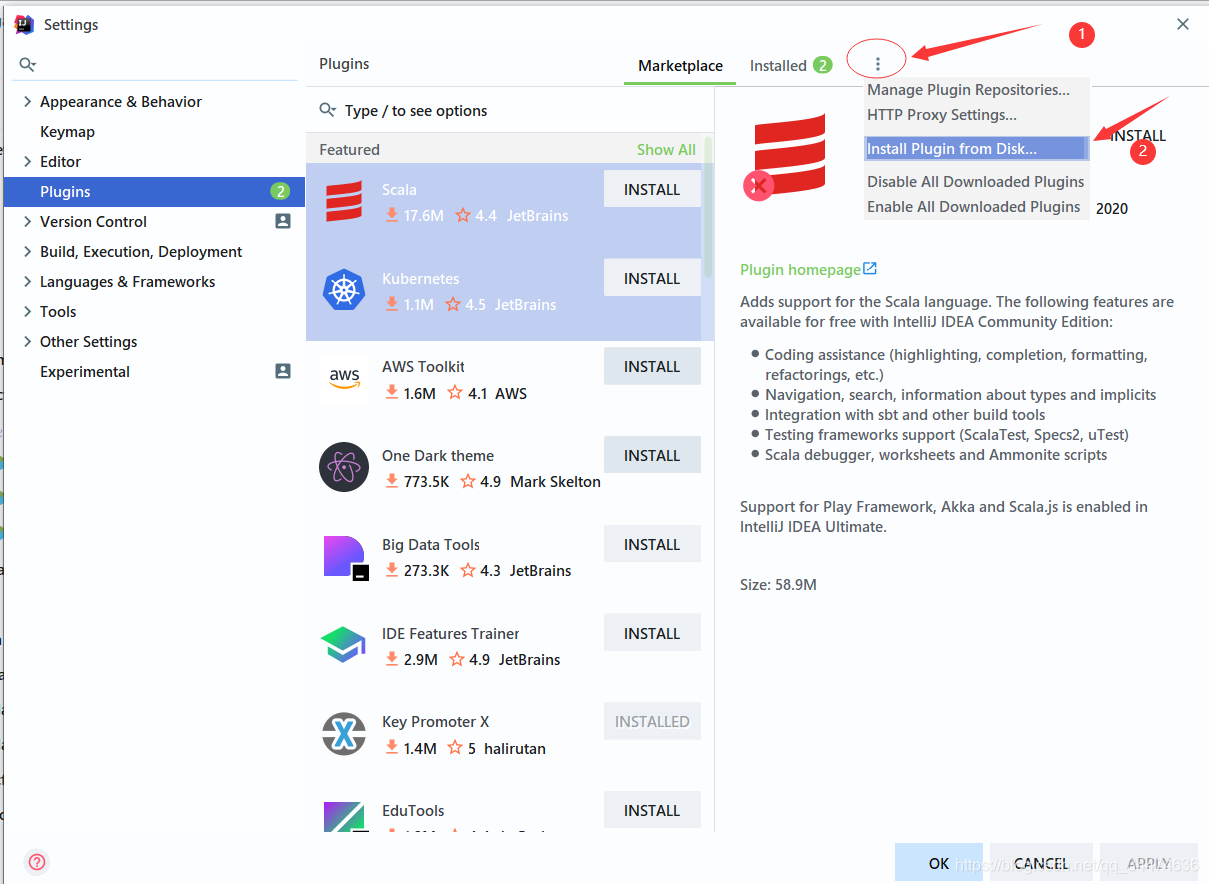Click the IDE Features Trainer icon
This screenshot has width=1209, height=884.
[344, 645]
